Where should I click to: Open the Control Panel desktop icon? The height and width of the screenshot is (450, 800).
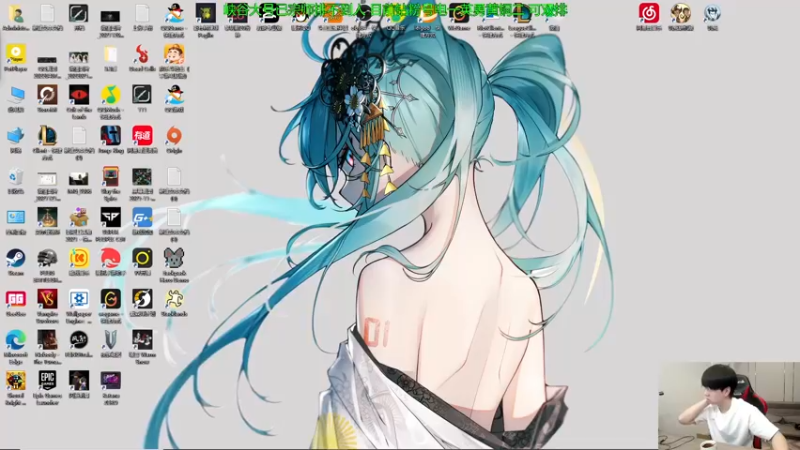pos(16,217)
